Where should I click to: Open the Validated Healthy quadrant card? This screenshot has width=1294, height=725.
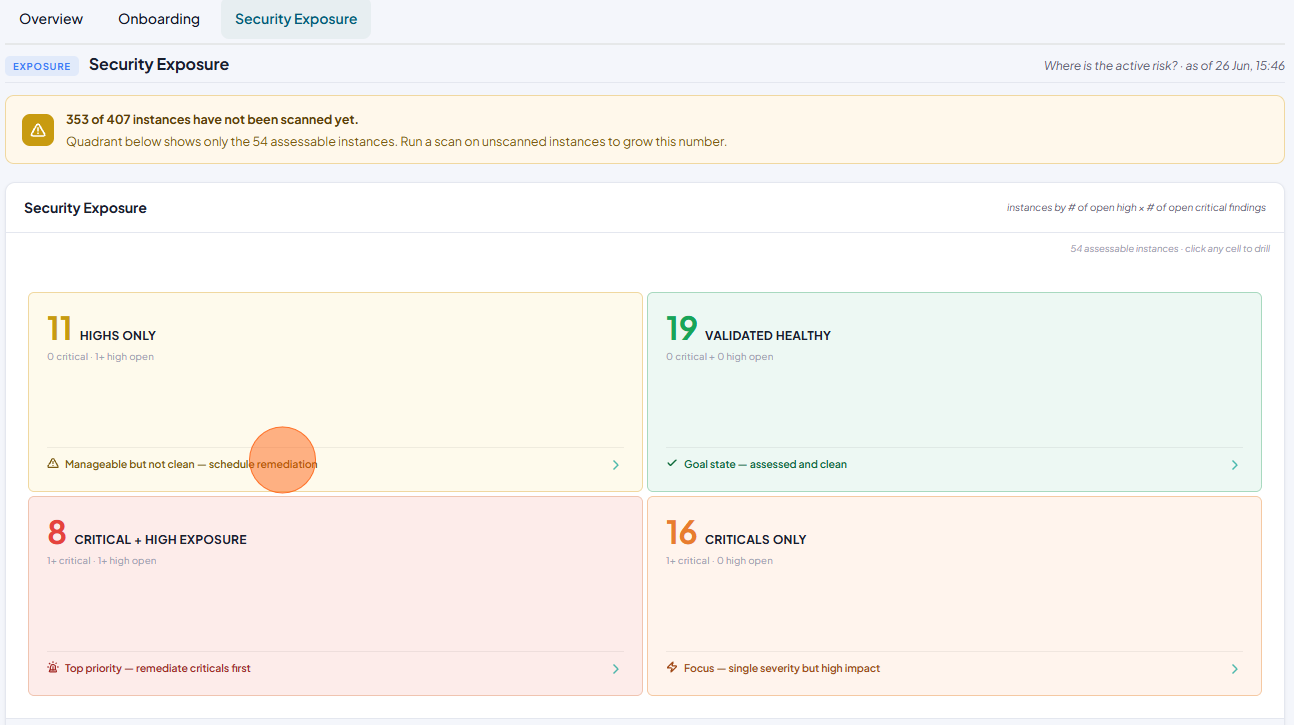click(x=954, y=392)
